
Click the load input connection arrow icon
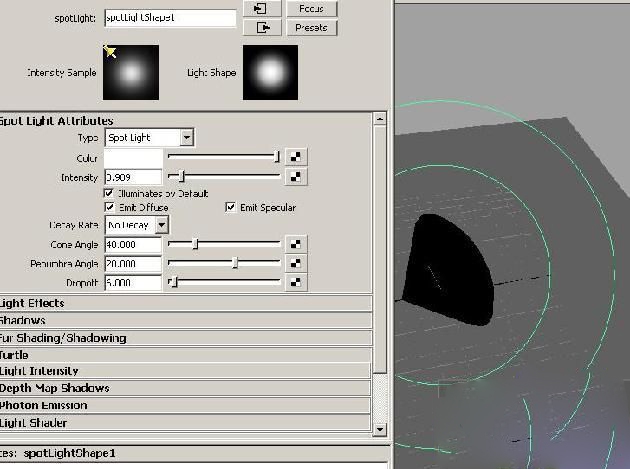[262, 8]
